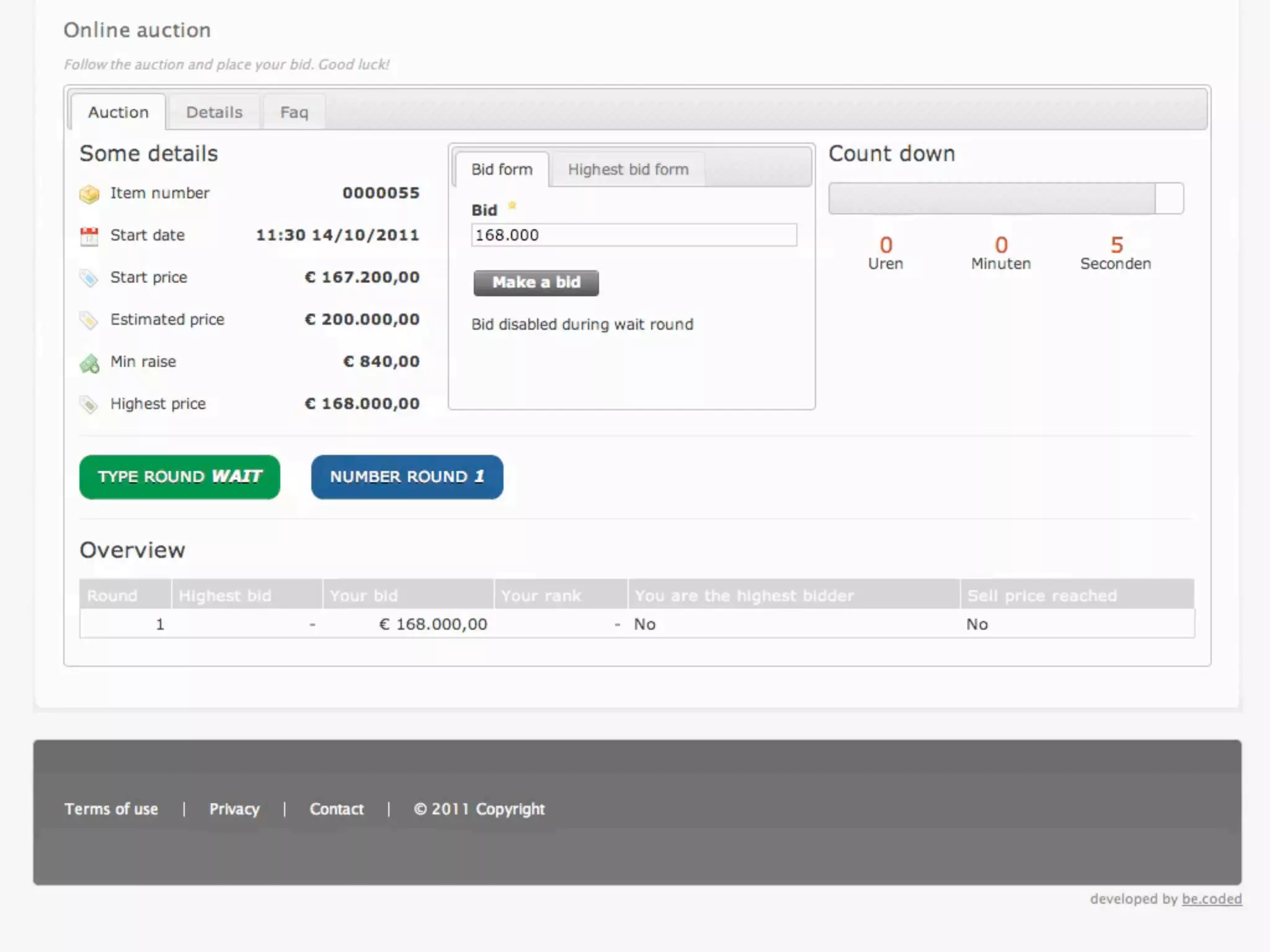Click the Start price tag icon

(89, 278)
